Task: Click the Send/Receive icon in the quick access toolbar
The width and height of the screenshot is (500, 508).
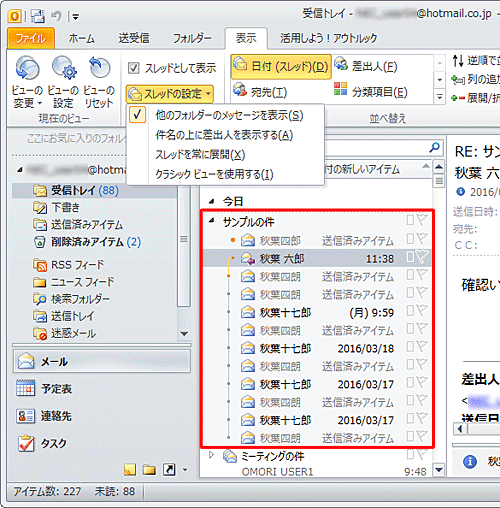Action: (x=38, y=16)
